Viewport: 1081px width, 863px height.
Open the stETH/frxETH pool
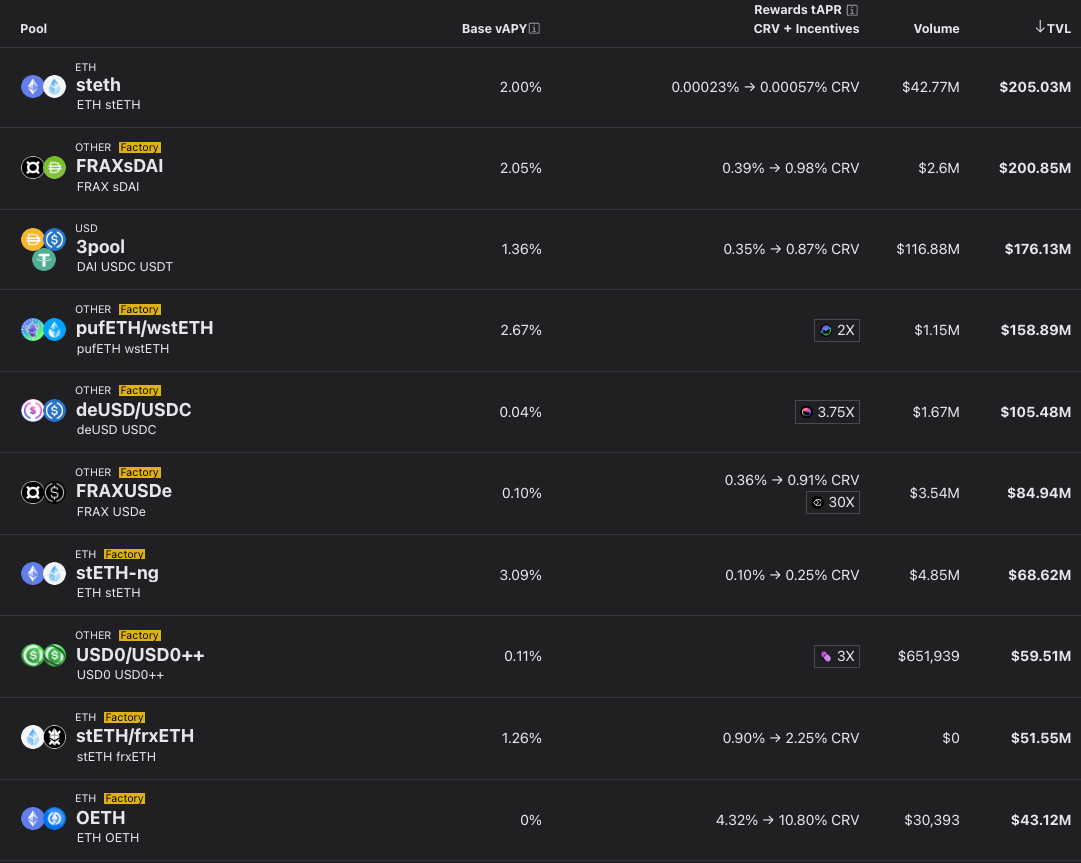(134, 736)
